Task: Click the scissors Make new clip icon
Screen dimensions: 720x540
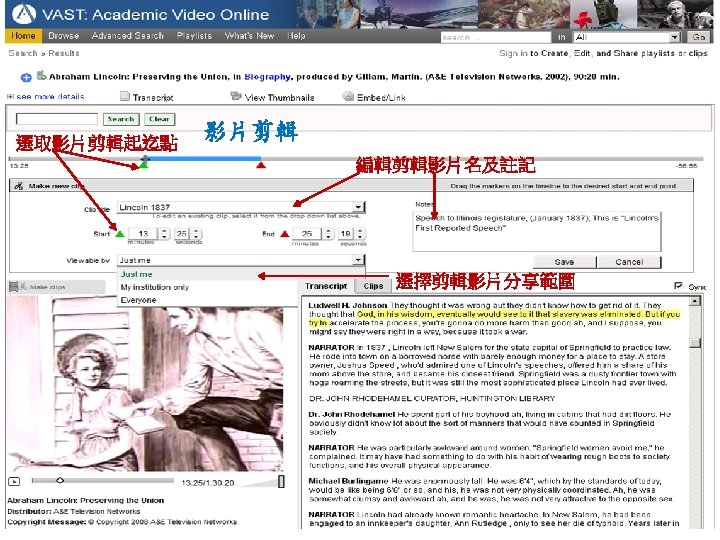Action: click(18, 186)
